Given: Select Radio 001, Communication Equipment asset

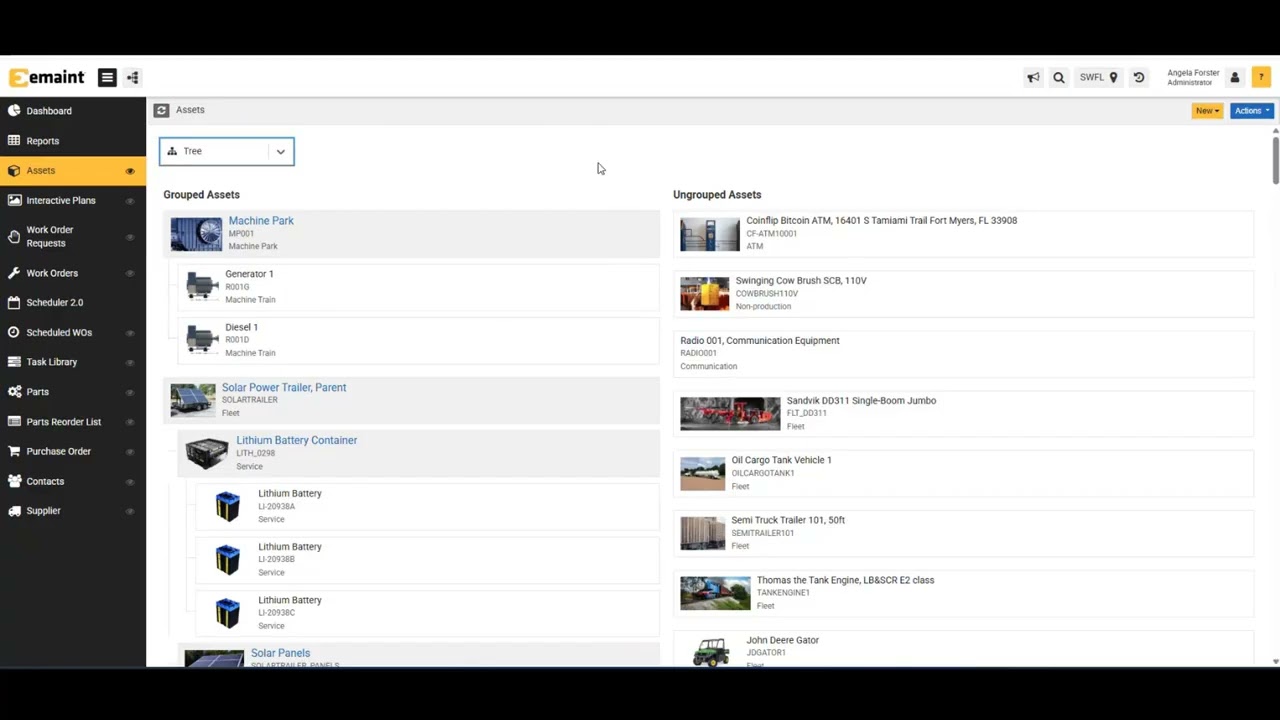Looking at the screenshot, I should coord(963,353).
